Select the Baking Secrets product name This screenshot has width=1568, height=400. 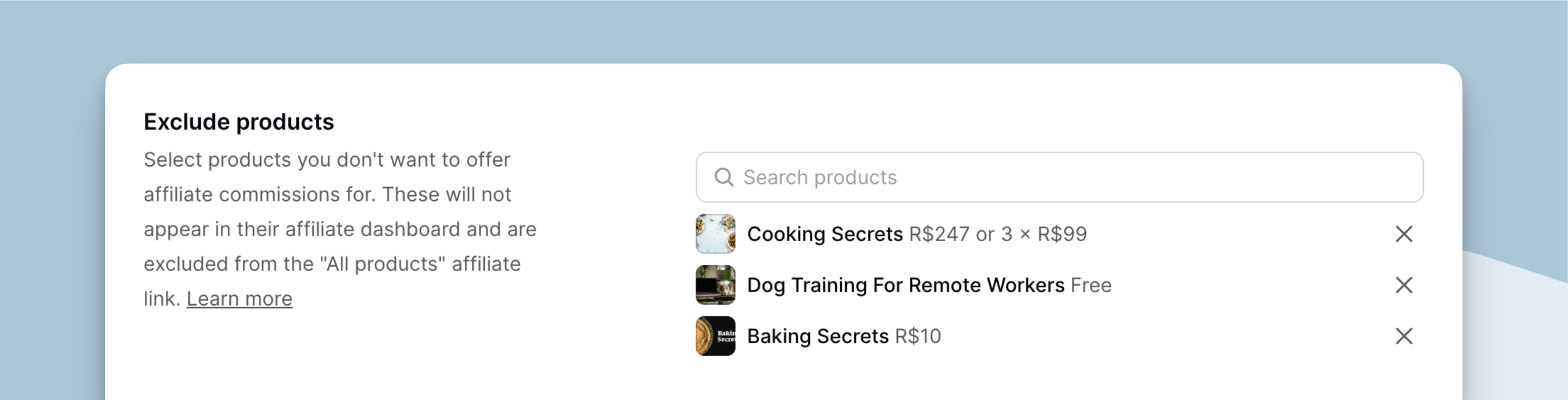pyautogui.click(x=818, y=336)
